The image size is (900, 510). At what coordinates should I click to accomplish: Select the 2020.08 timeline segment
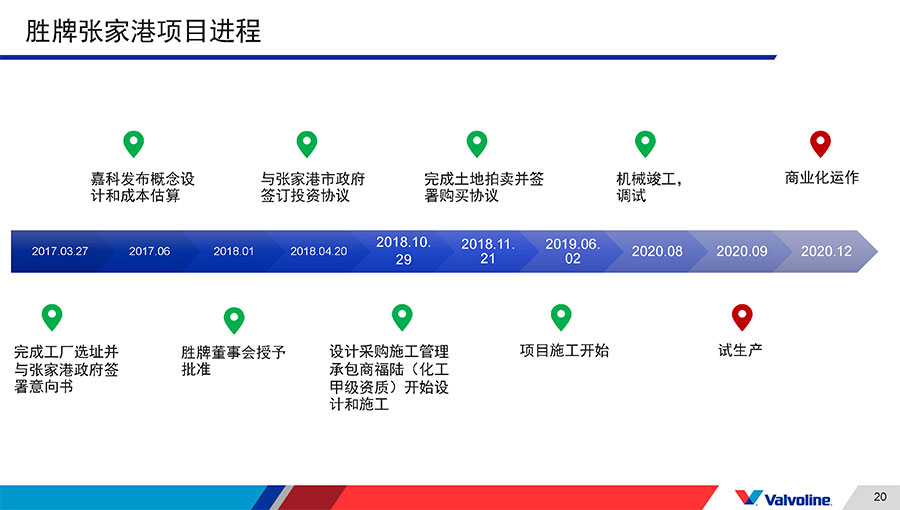click(x=657, y=251)
